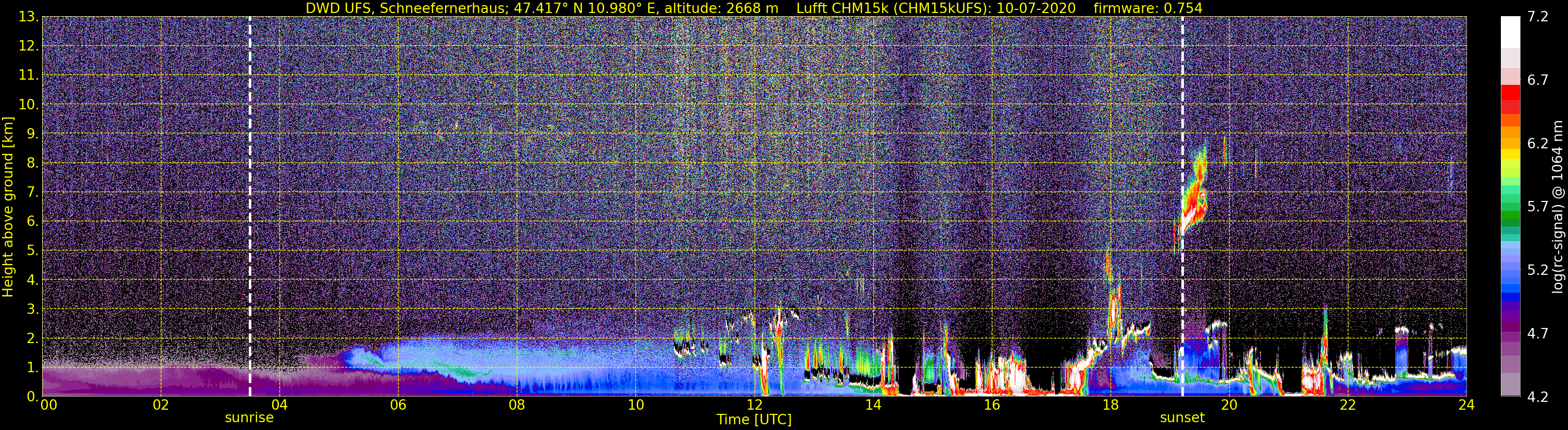
Task: Click the white sunset dashed line marker
Action: (x=1183, y=207)
